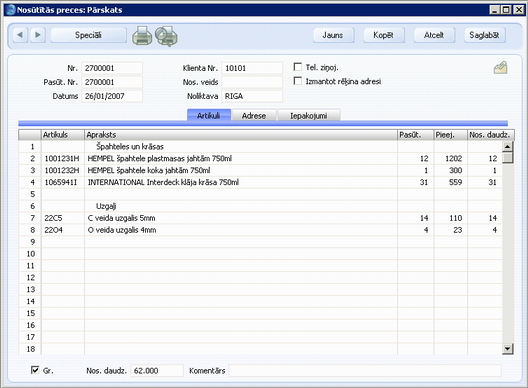Maximize the Nosūtītās preces window

[506, 10]
